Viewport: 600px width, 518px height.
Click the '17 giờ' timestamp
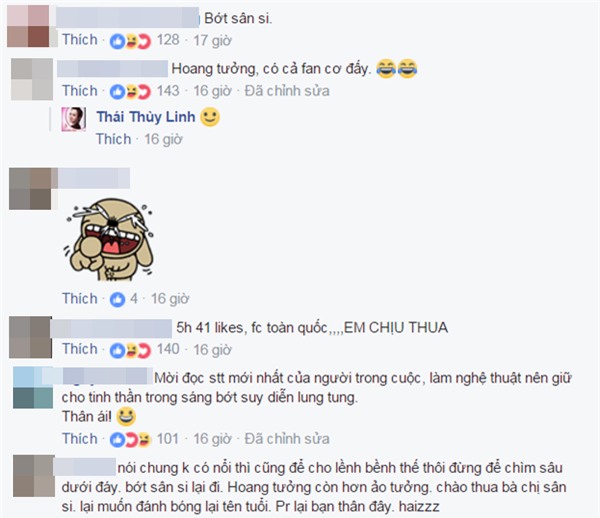point(212,41)
